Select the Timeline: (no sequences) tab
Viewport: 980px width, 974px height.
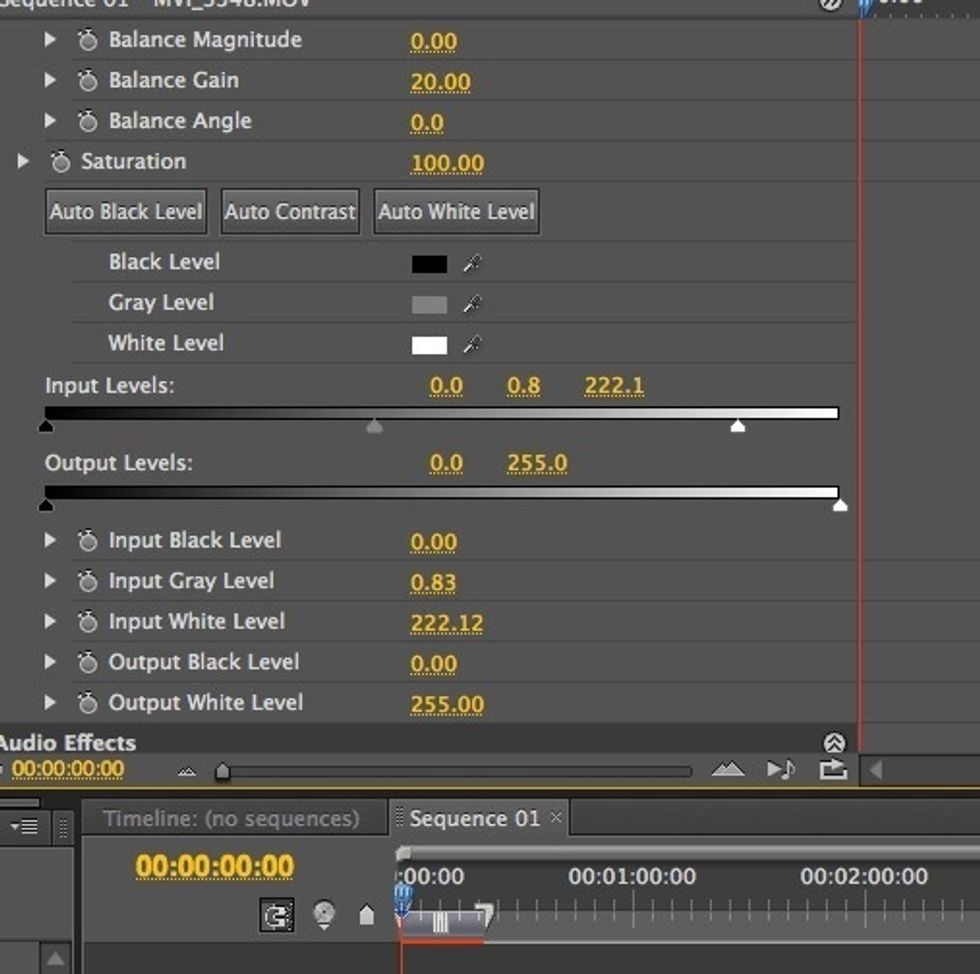click(235, 817)
